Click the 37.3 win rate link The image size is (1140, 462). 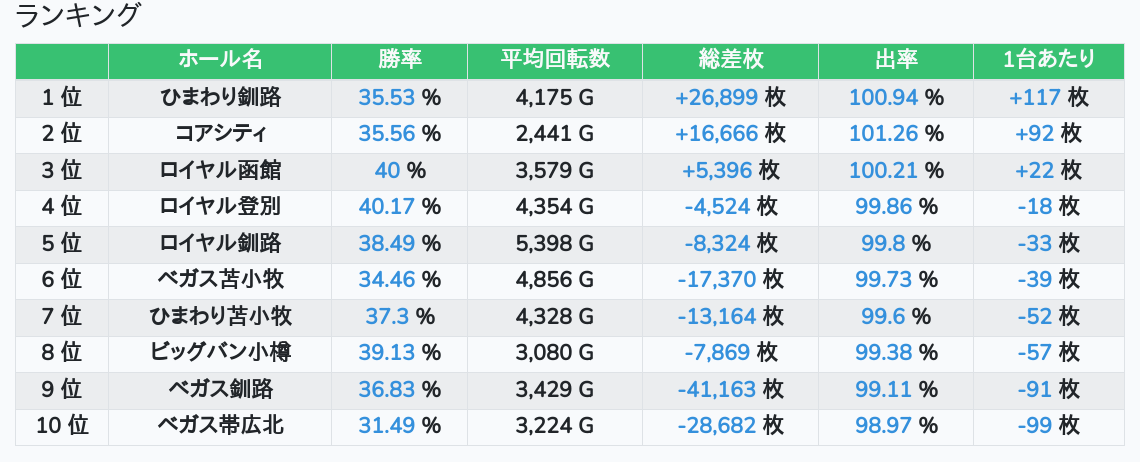pyautogui.click(x=387, y=317)
